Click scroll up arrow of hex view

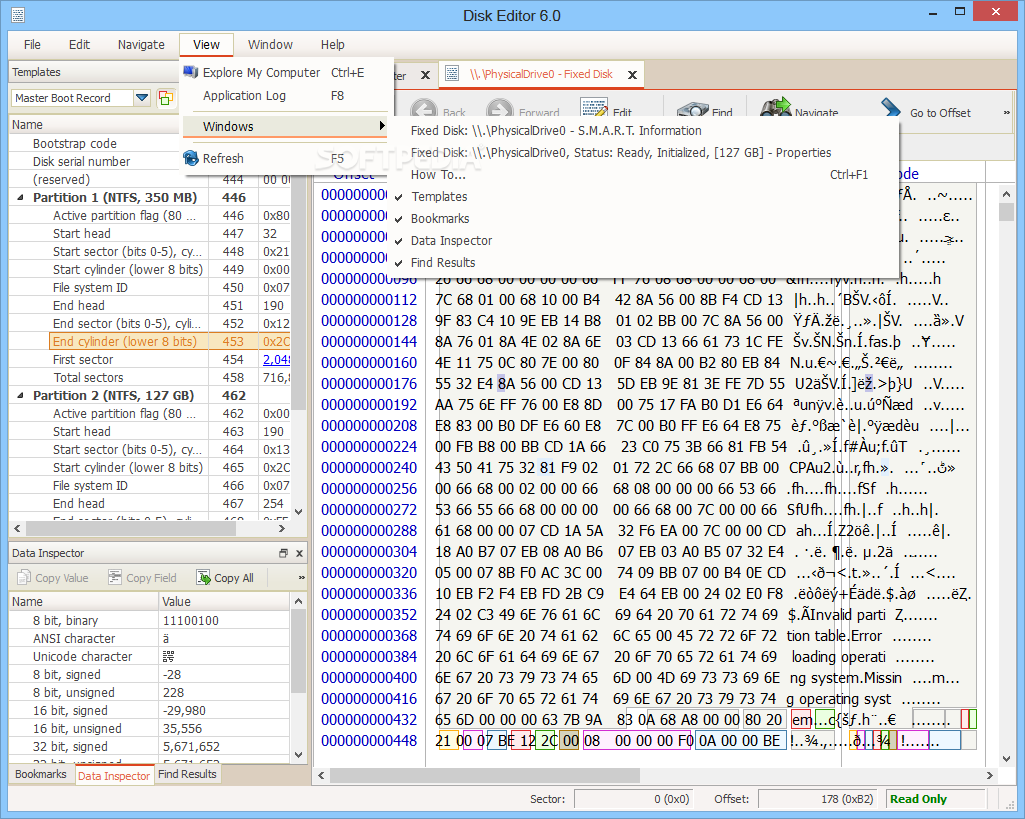click(1006, 193)
